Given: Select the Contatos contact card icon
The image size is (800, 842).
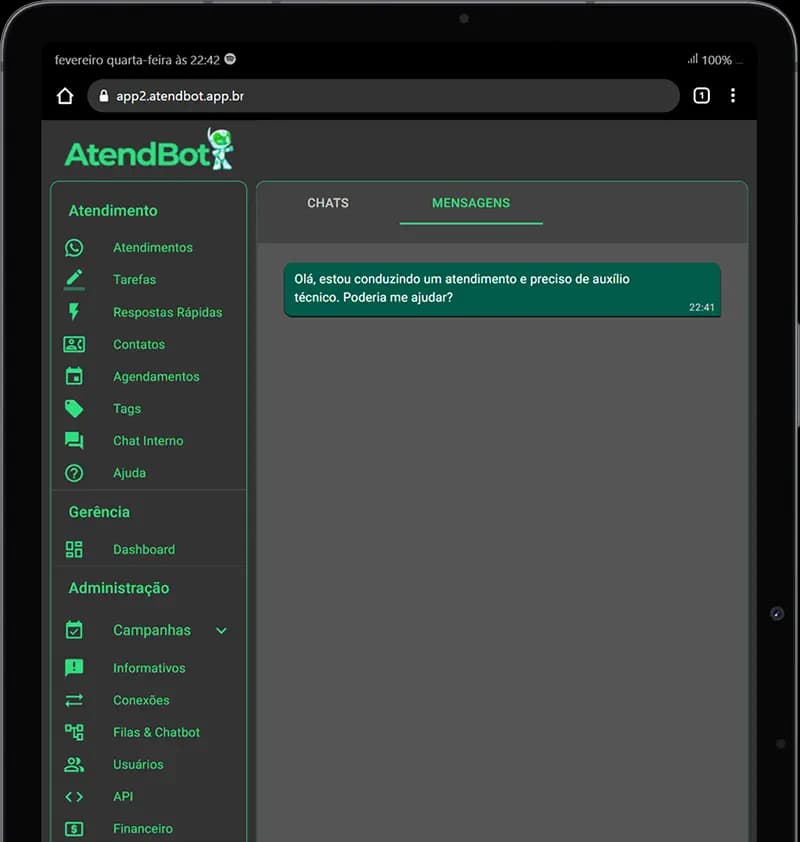Looking at the screenshot, I should point(74,344).
